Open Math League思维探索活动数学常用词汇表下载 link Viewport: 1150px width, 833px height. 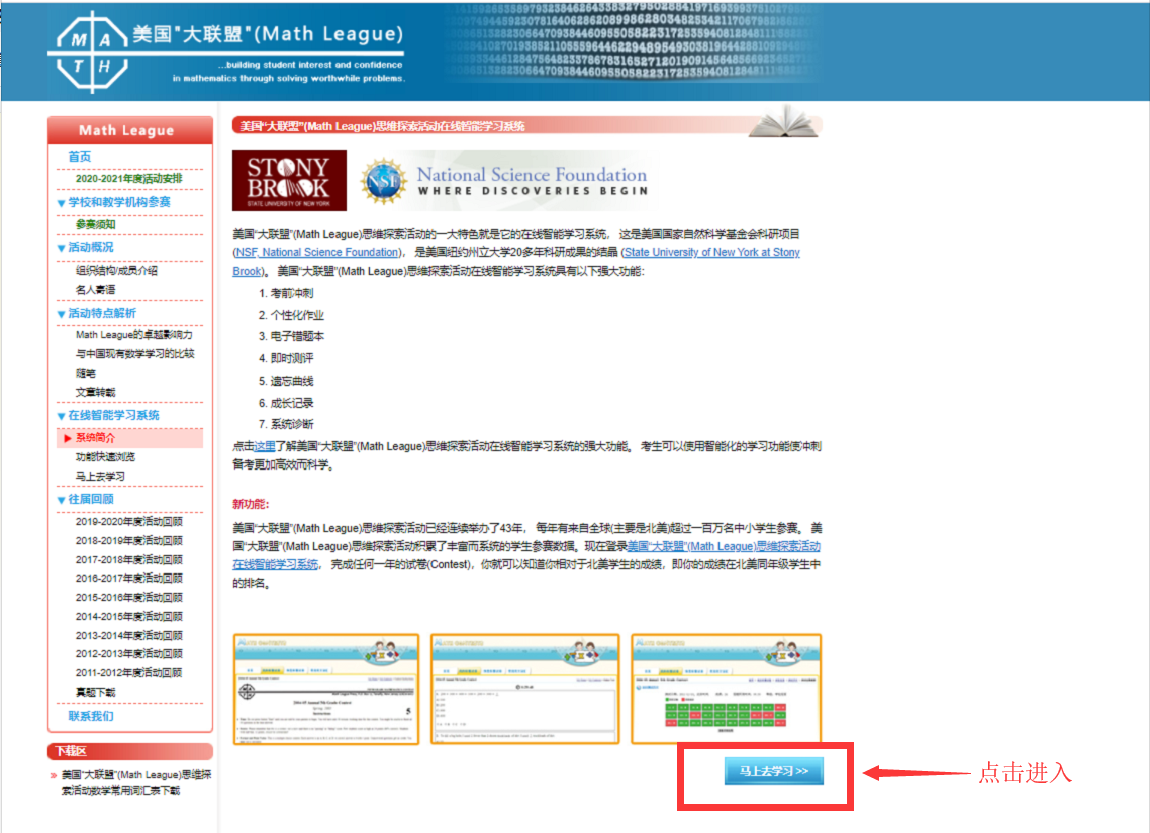tap(136, 783)
